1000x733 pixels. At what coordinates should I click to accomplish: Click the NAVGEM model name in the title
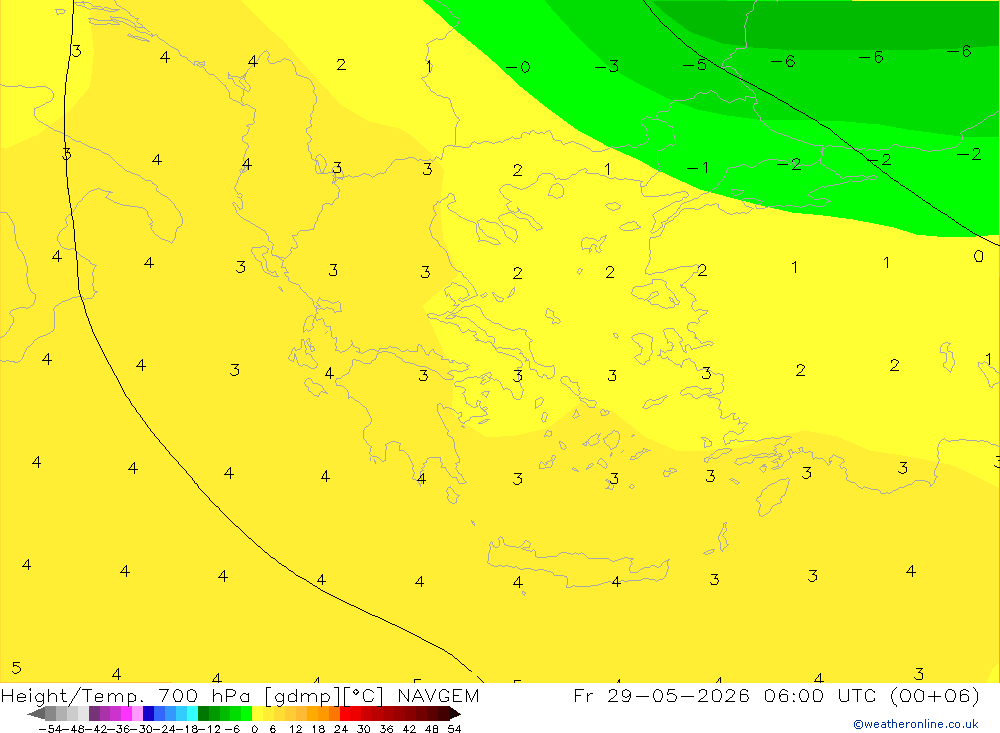click(x=438, y=695)
